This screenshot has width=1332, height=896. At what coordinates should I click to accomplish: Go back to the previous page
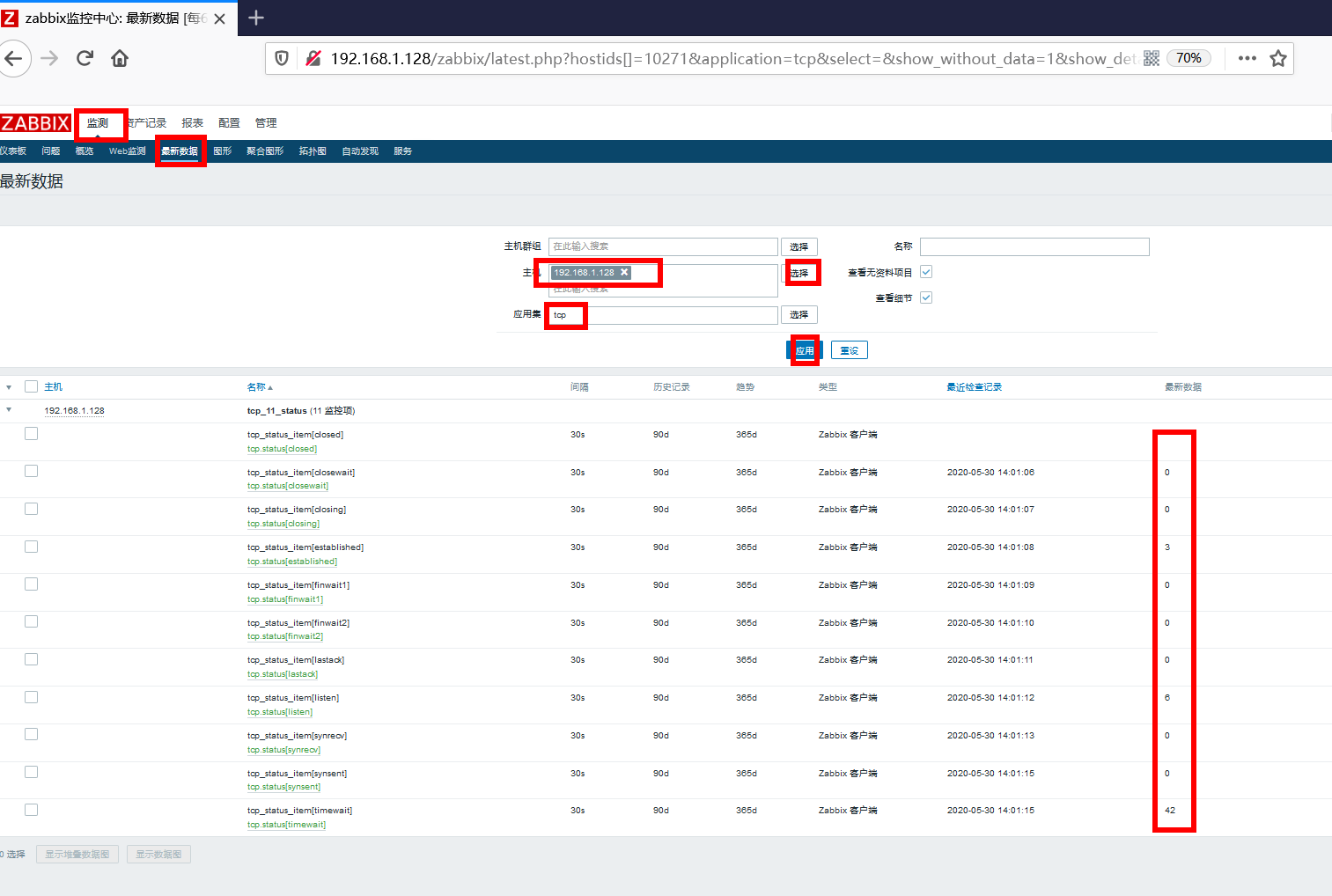14,59
